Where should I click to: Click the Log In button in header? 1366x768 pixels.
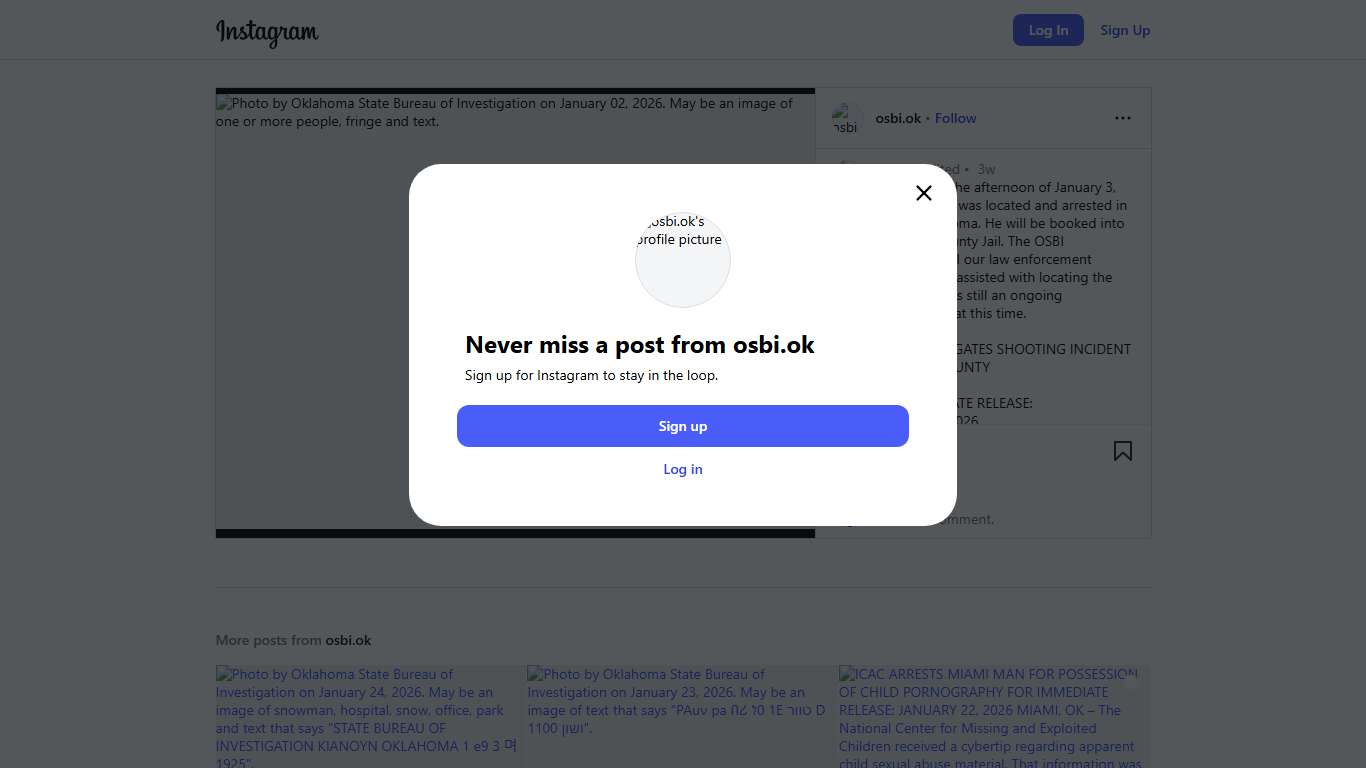tap(1048, 30)
